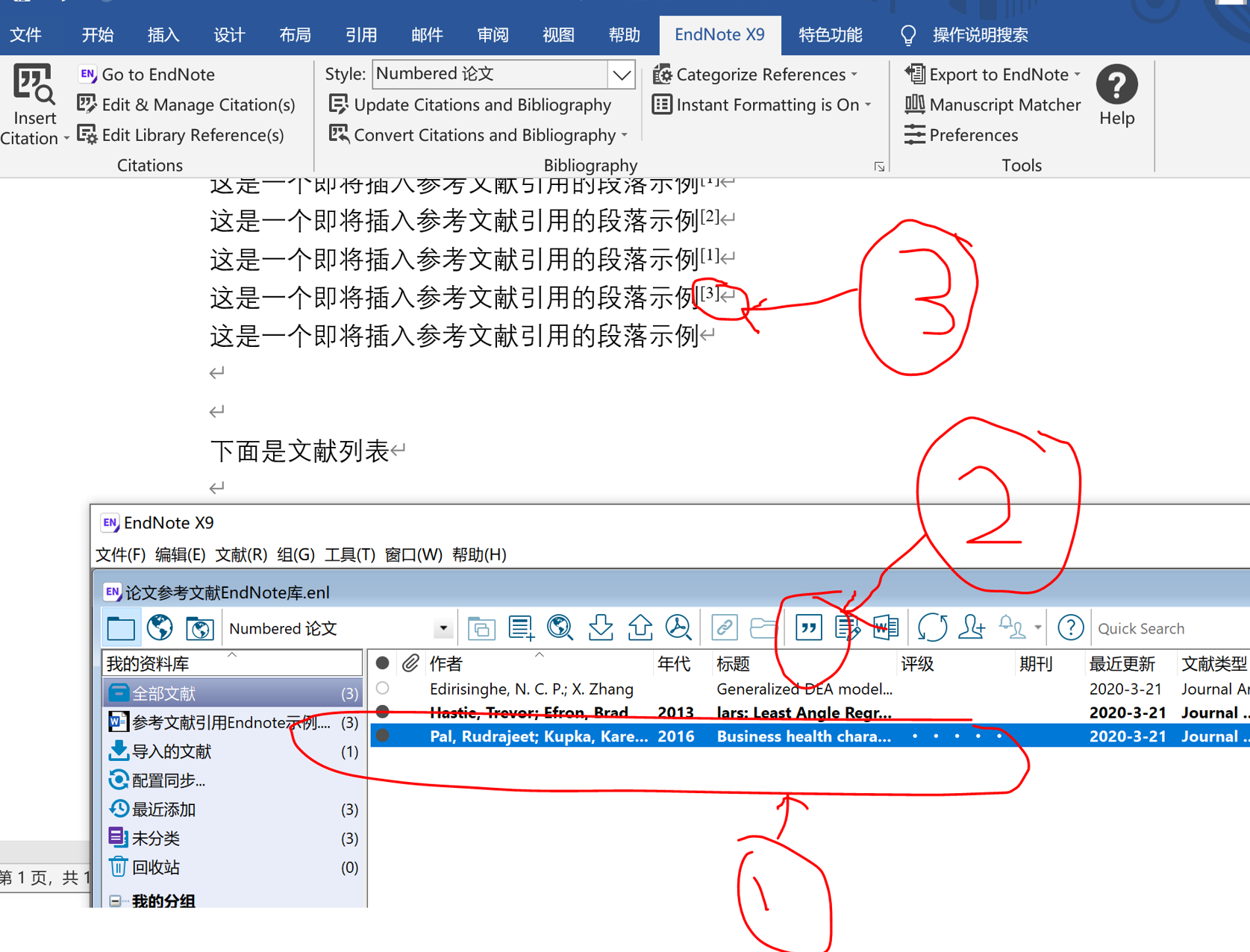Click Manuscript Matcher
Viewport: 1250px width, 952px height.
pos(993,104)
